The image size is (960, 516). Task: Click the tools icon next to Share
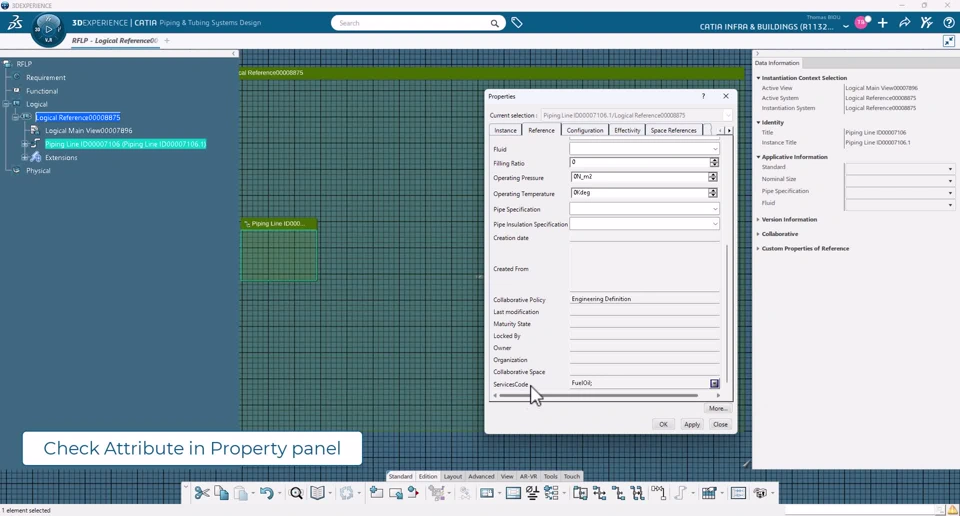(926, 23)
